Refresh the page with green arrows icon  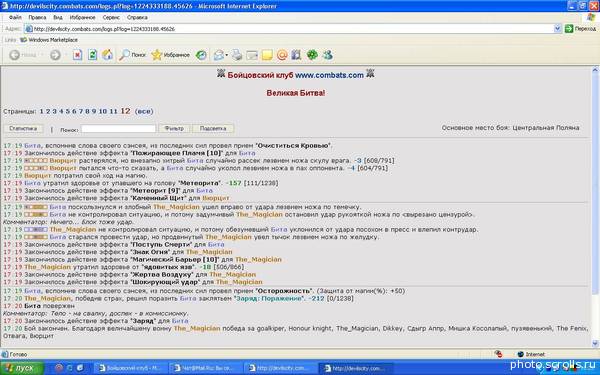coord(92,55)
